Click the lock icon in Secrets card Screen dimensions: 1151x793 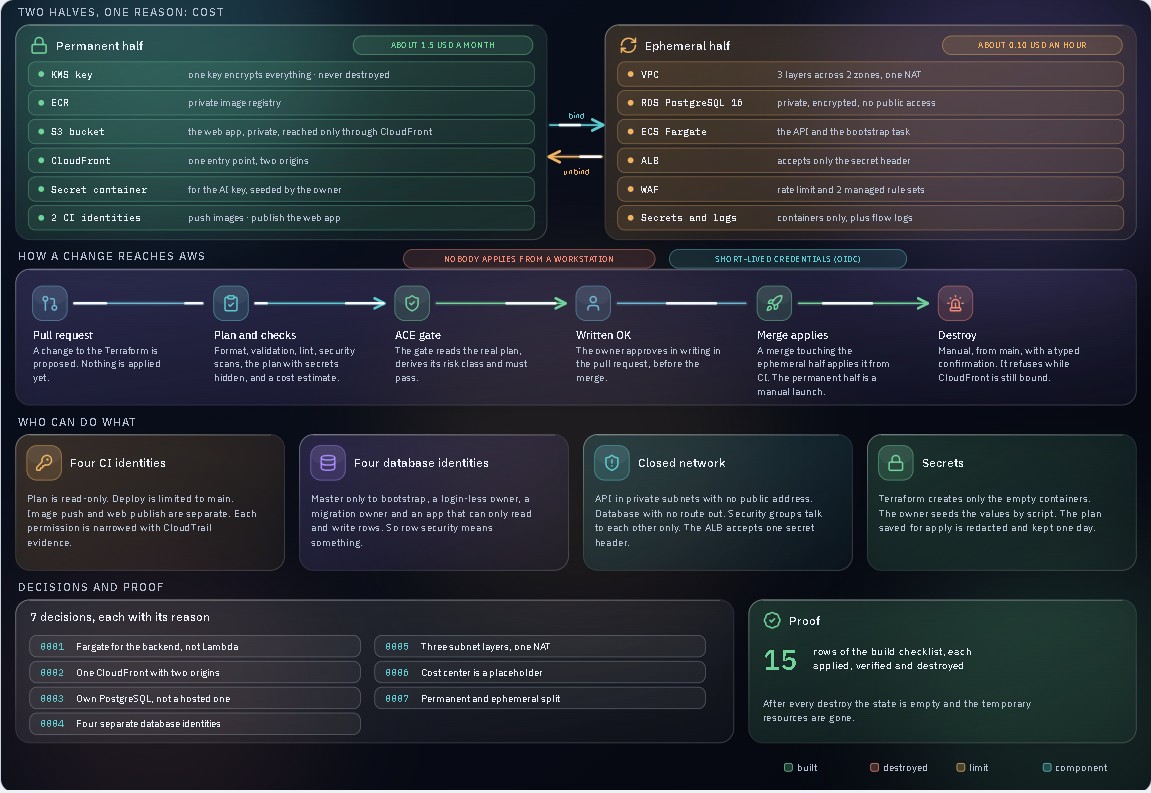tap(896, 463)
